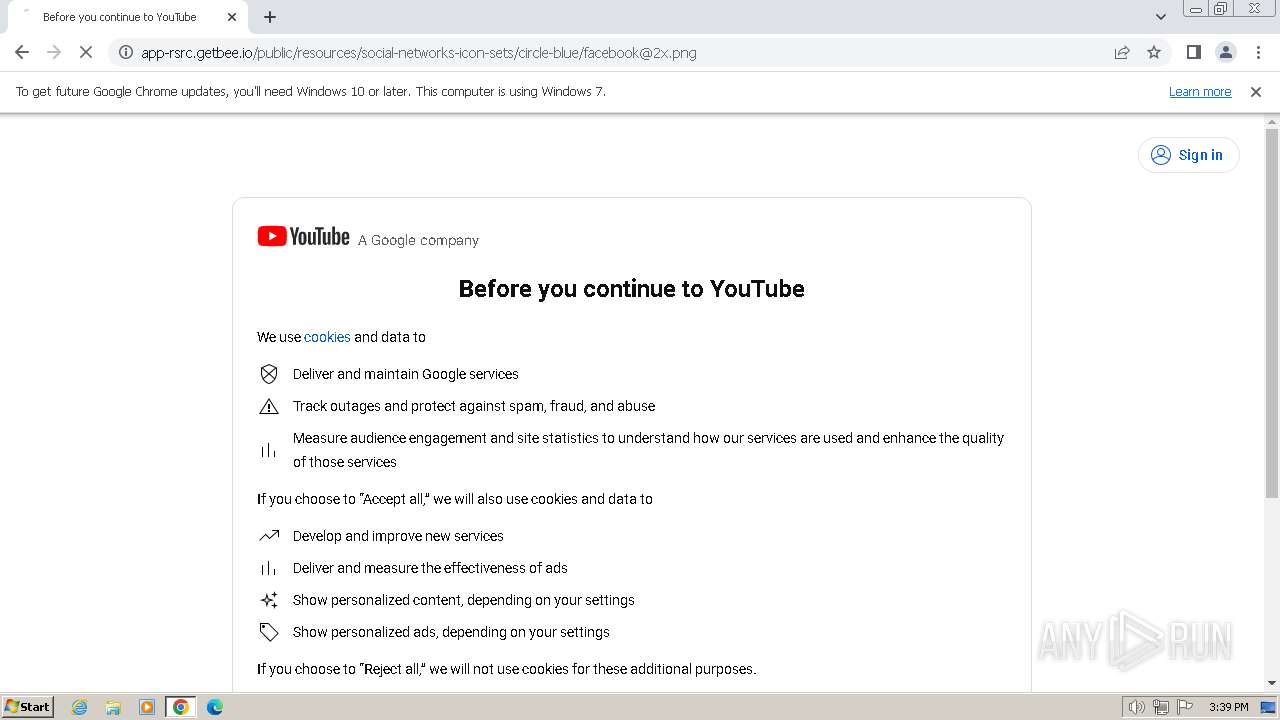Click the bar chart icon beside Deliver and measure ads
Viewport: 1280px width, 720px height.
[269, 568]
